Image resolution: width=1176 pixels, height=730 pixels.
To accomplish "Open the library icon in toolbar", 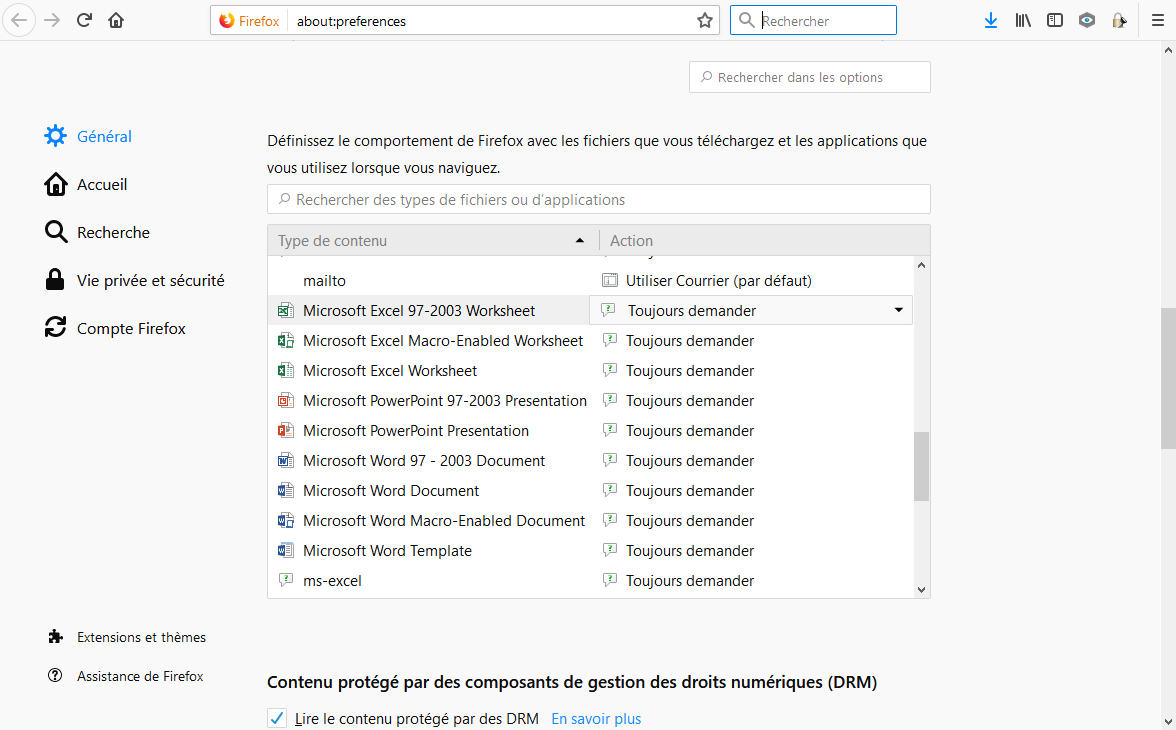I will (x=1023, y=20).
